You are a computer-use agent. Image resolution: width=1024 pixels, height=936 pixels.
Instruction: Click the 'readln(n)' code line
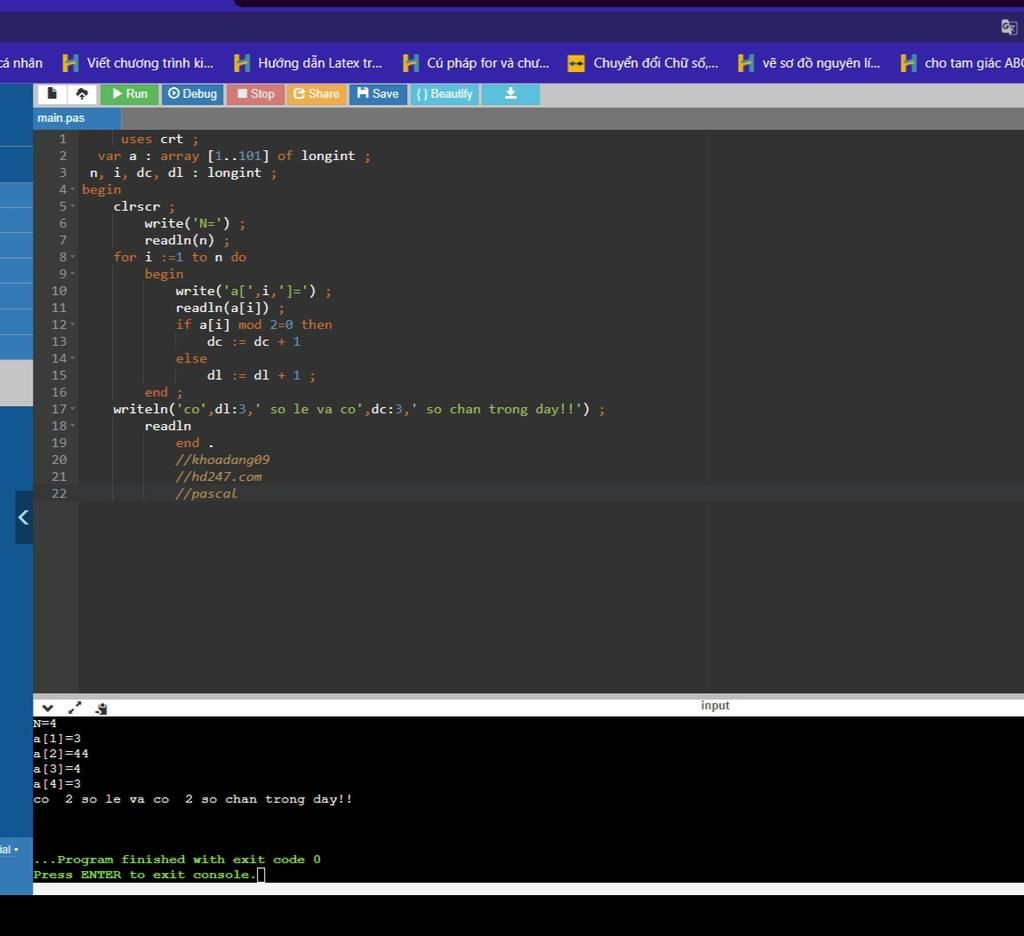pos(186,240)
